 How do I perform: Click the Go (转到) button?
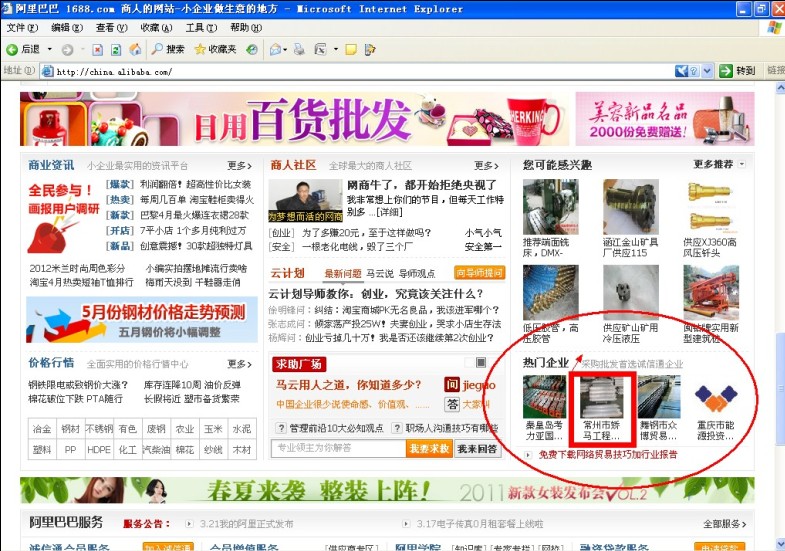click(x=737, y=71)
